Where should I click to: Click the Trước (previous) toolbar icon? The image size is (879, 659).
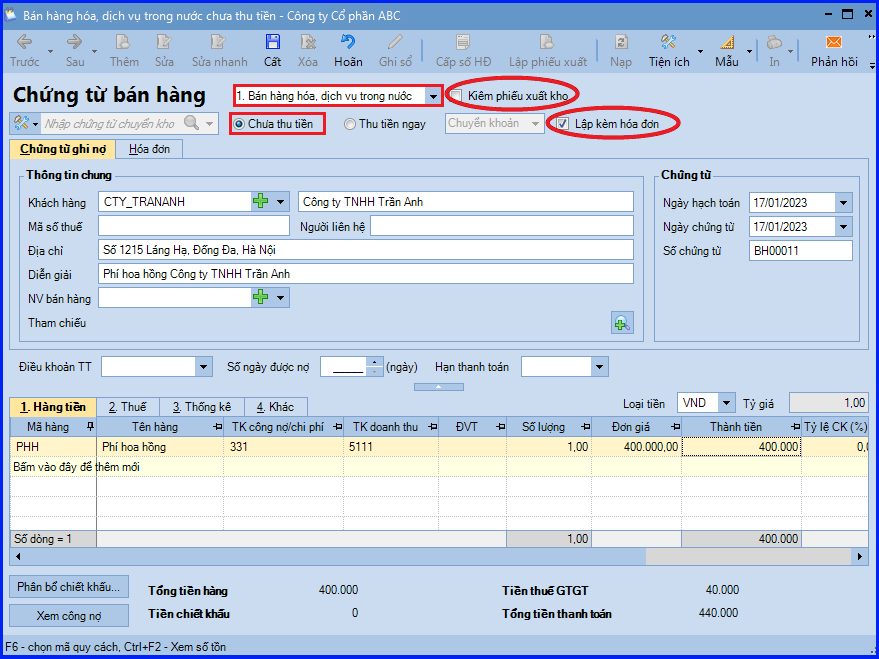pos(25,42)
